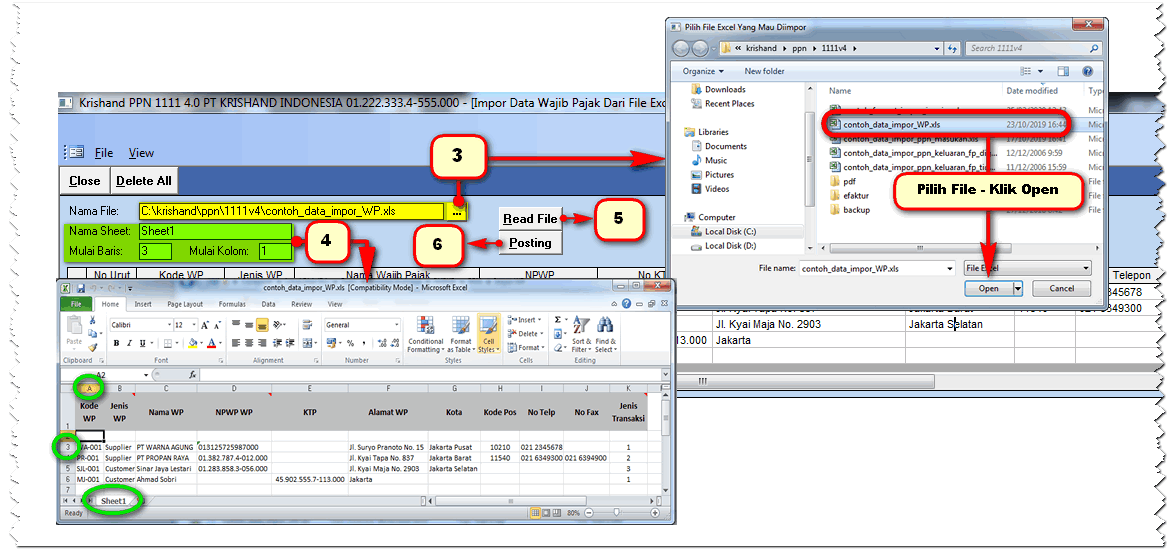Open the View menu in Krishand PPN
Viewport: 1175px width, 550px height.
point(141,153)
